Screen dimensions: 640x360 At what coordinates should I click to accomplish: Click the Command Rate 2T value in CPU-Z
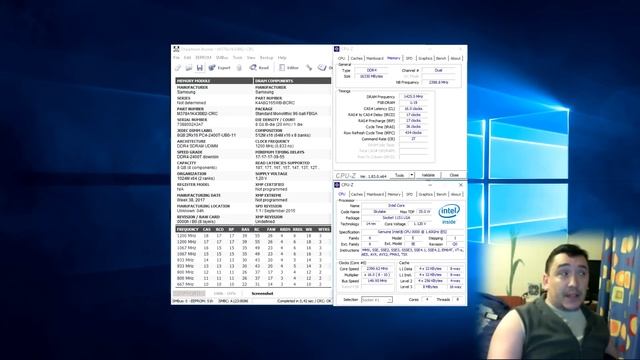click(x=413, y=139)
